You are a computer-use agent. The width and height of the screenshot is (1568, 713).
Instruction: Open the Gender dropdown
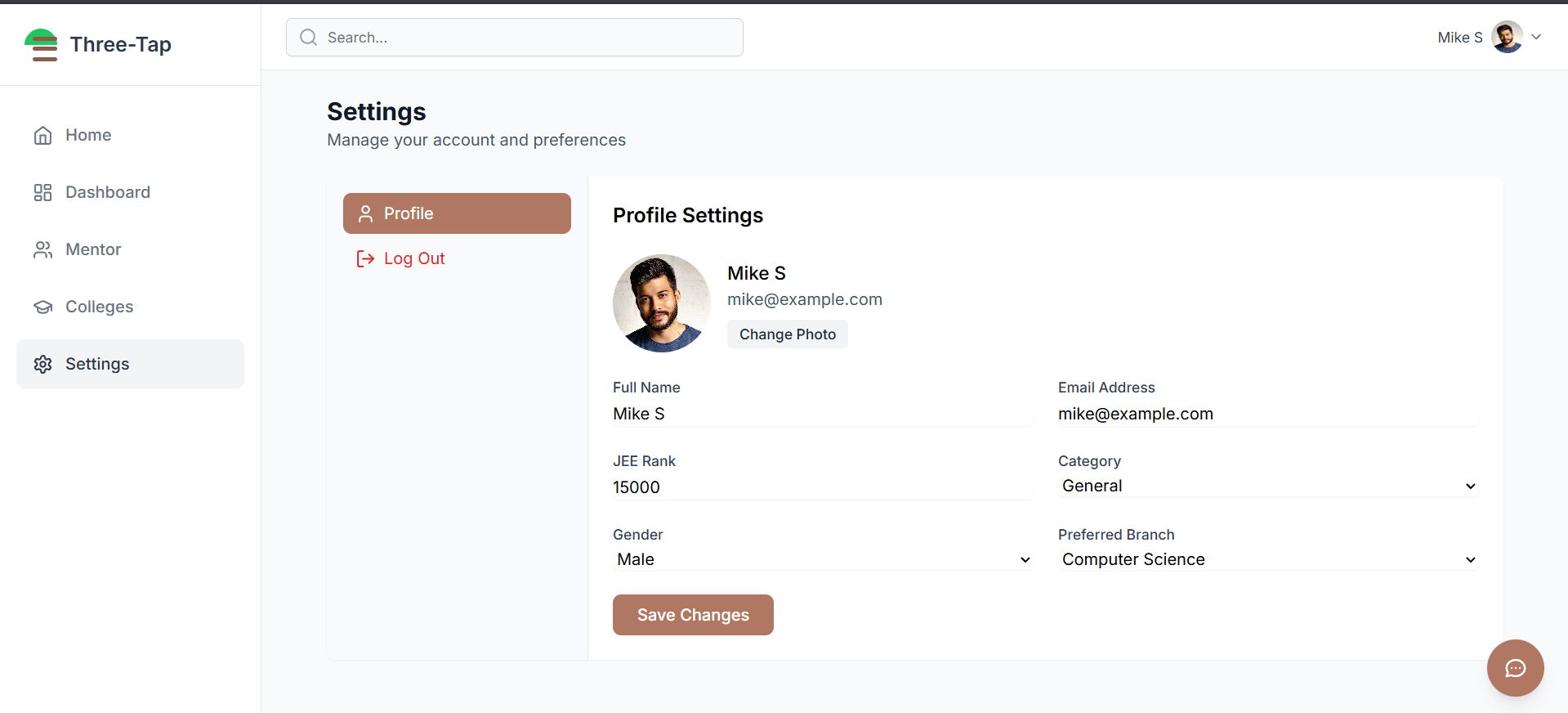pos(823,560)
